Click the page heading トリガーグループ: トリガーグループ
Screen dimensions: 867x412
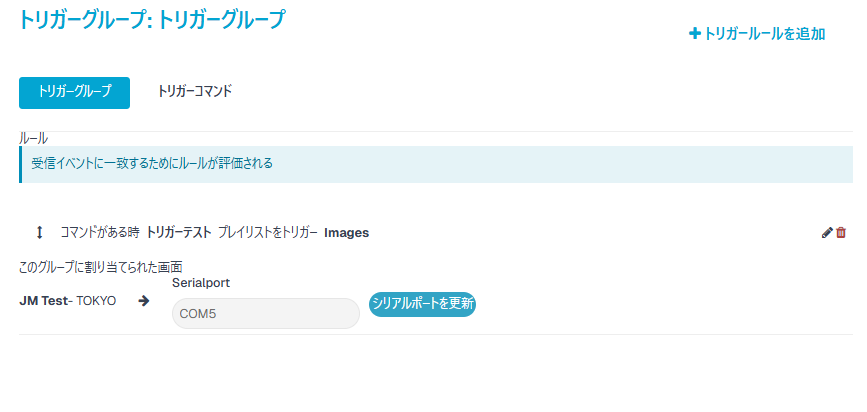[152, 20]
